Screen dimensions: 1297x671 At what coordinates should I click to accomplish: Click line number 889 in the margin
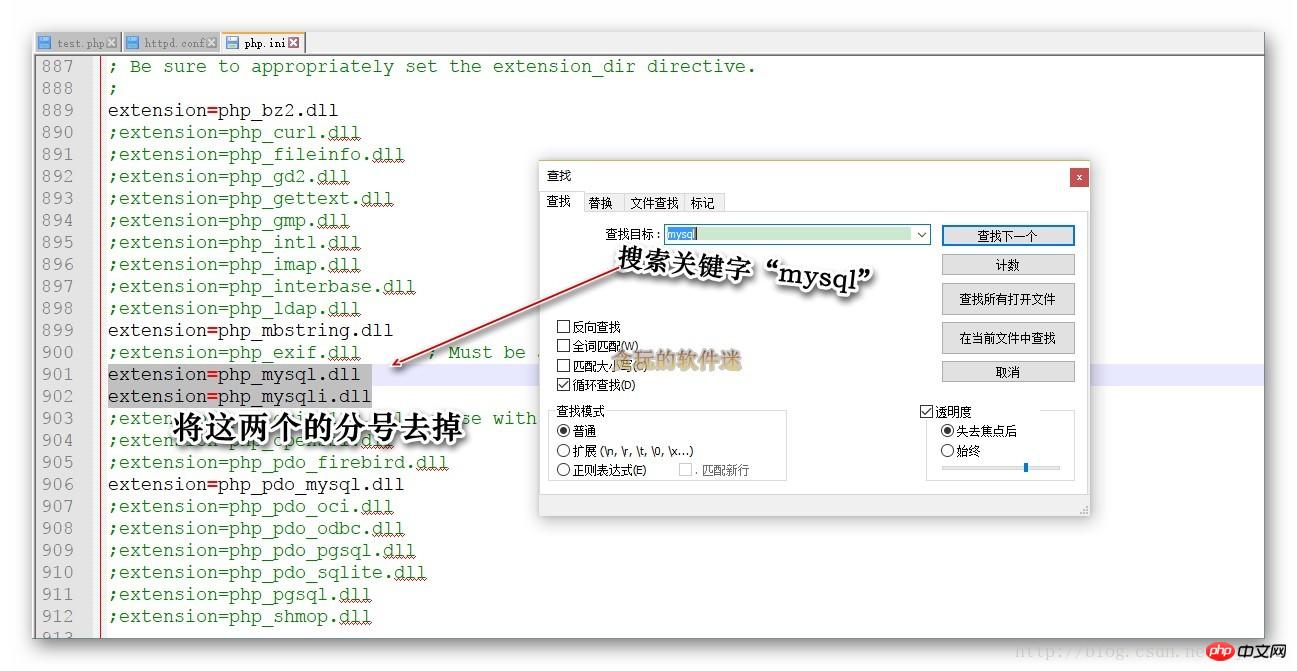click(58, 110)
